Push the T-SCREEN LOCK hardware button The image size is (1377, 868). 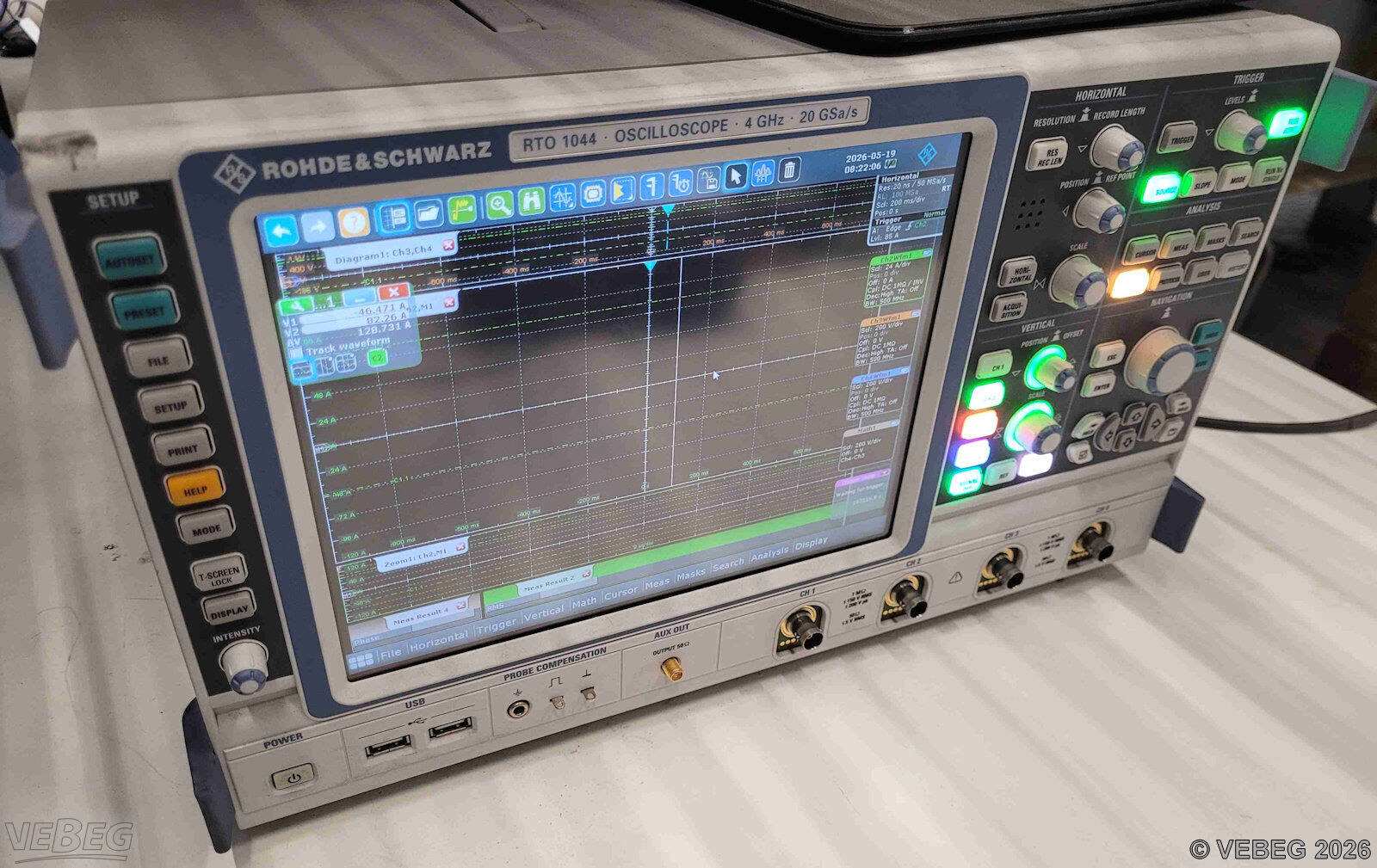(x=219, y=572)
